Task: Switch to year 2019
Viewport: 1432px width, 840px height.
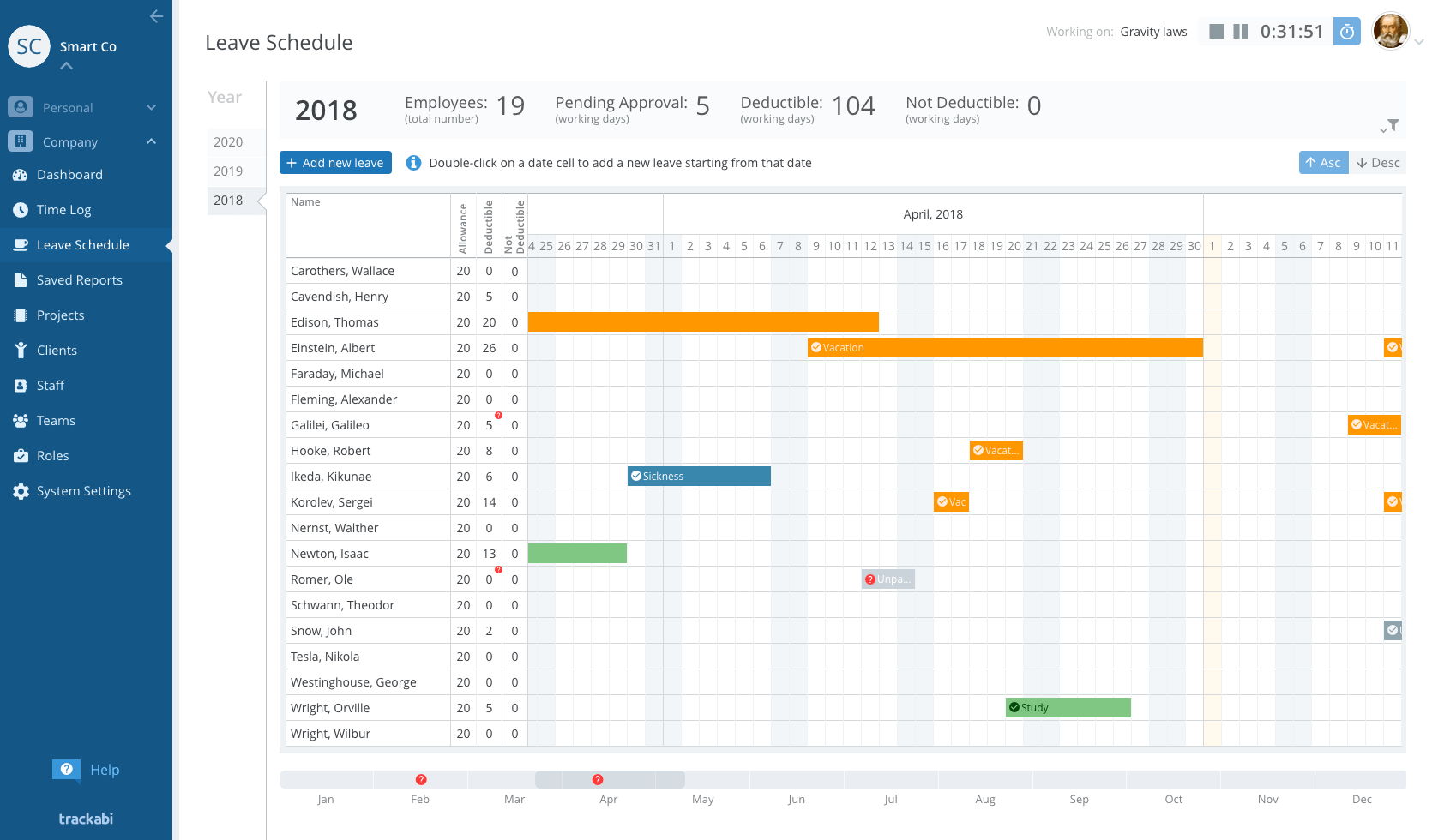Action: coord(227,171)
